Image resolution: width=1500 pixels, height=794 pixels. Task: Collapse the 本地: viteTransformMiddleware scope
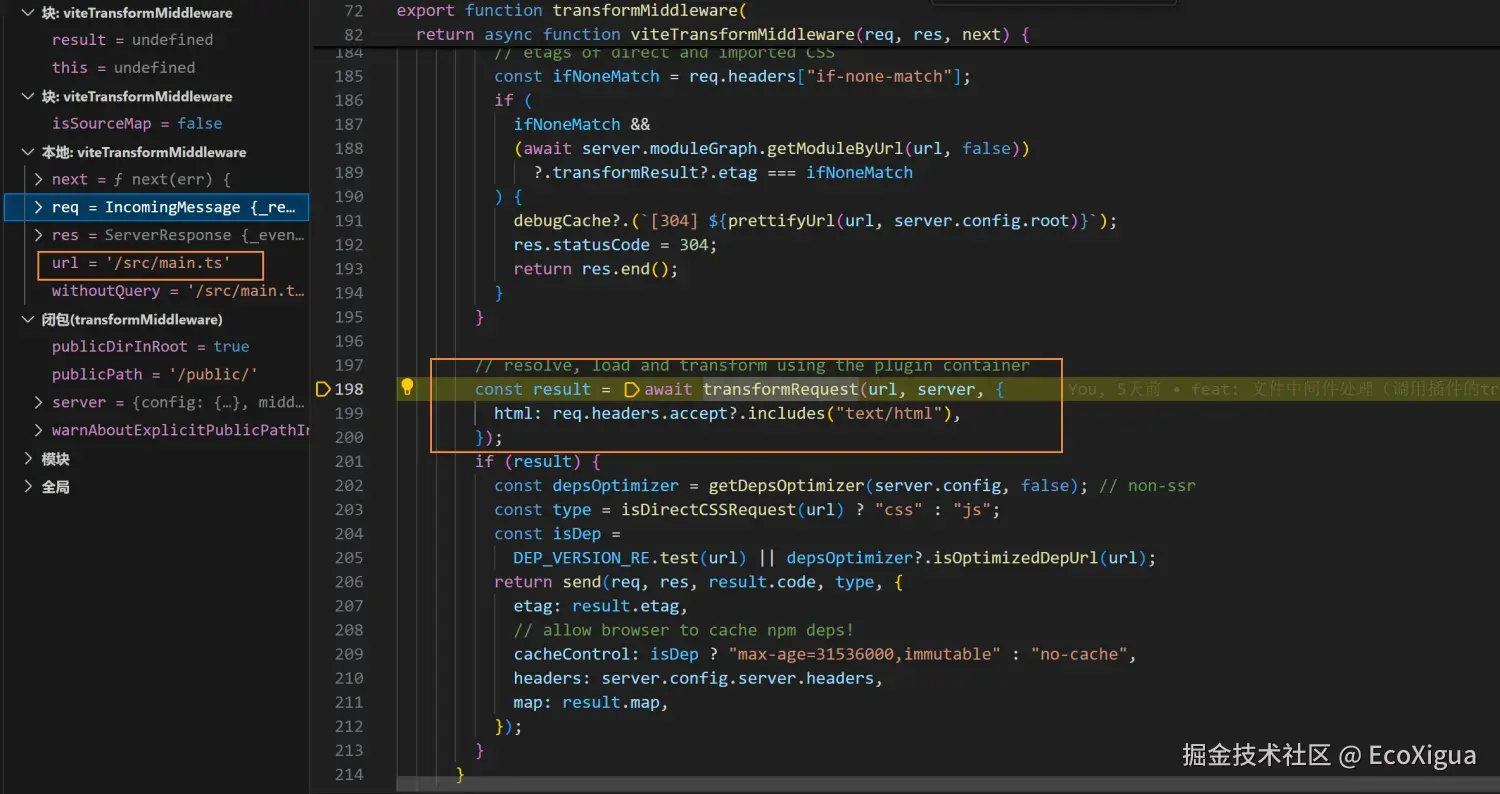pos(29,152)
